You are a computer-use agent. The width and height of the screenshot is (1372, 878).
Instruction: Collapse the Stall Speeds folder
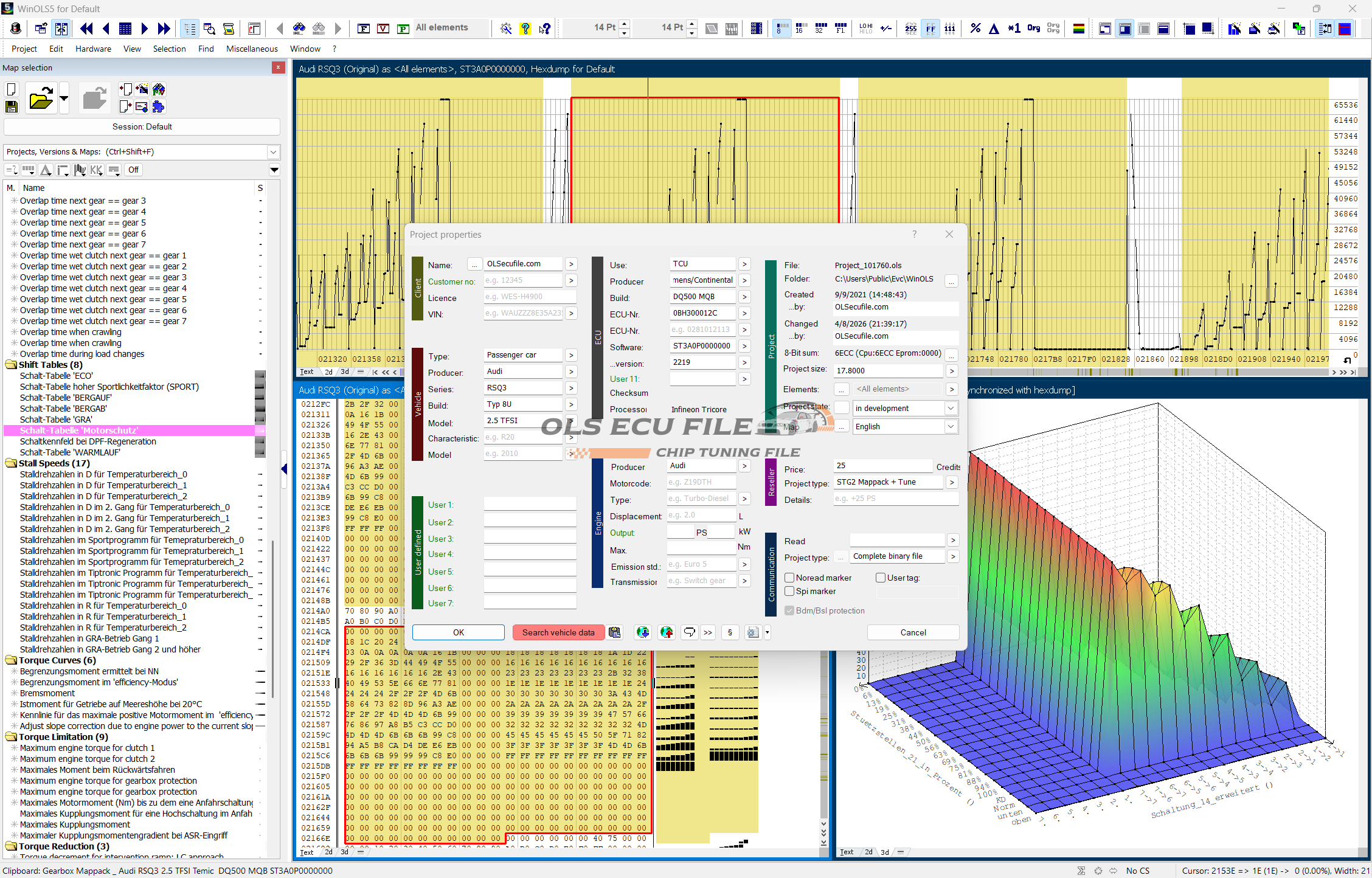pos(11,463)
